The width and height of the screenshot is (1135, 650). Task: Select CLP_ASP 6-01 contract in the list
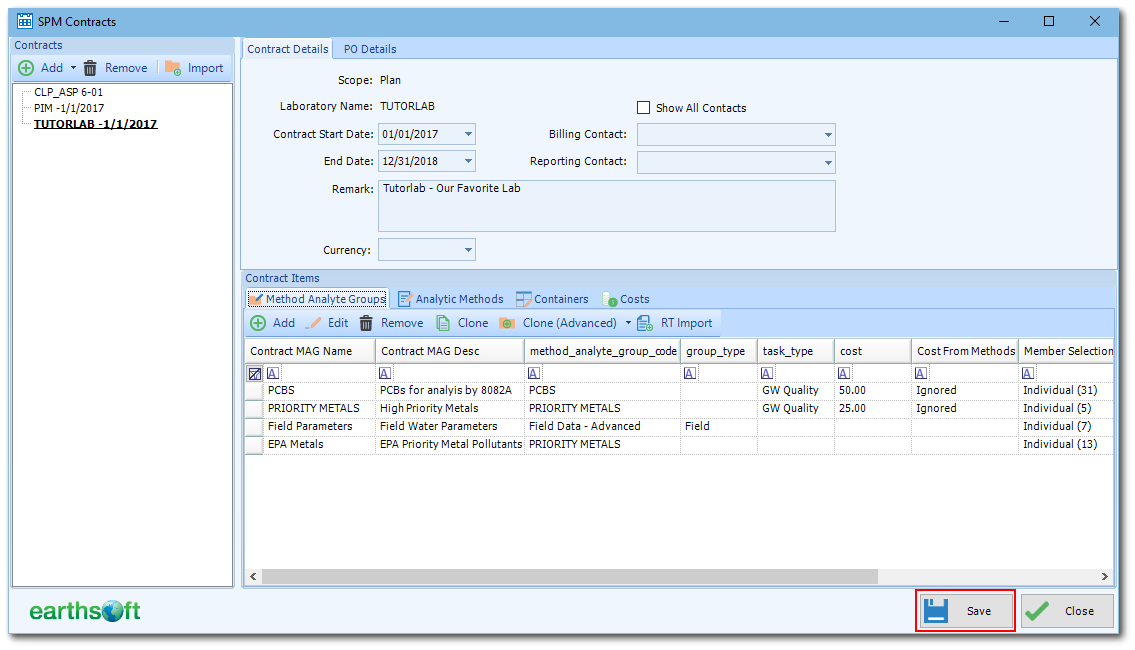(69, 92)
